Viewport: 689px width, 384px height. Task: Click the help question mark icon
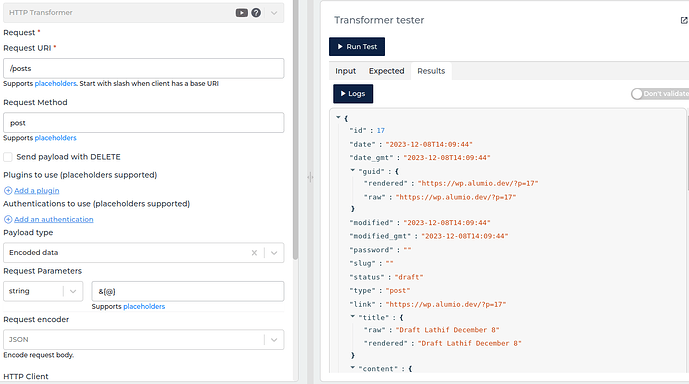point(256,13)
